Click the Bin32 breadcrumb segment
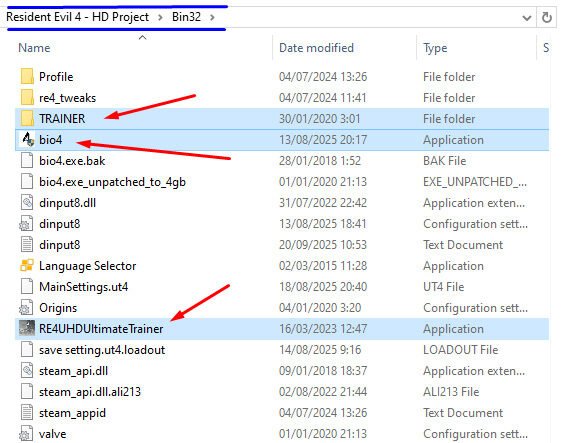The image size is (565, 443). (x=186, y=17)
